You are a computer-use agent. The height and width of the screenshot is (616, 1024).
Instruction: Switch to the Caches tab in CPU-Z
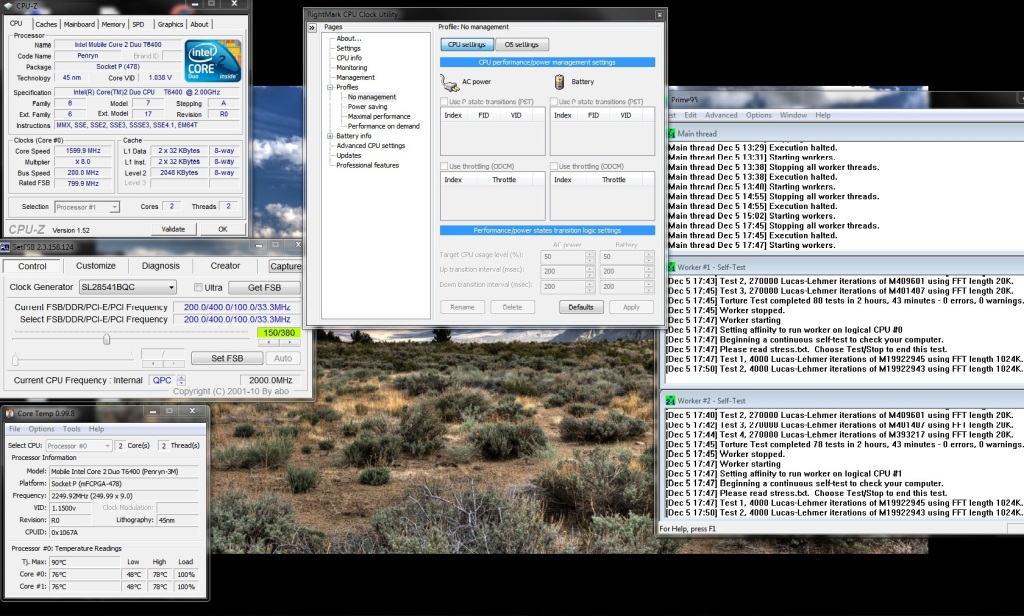click(x=46, y=24)
